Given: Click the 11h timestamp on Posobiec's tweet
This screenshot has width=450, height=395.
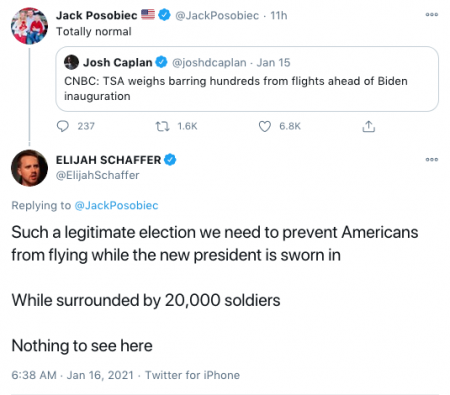Looking at the screenshot, I should pyautogui.click(x=279, y=15).
